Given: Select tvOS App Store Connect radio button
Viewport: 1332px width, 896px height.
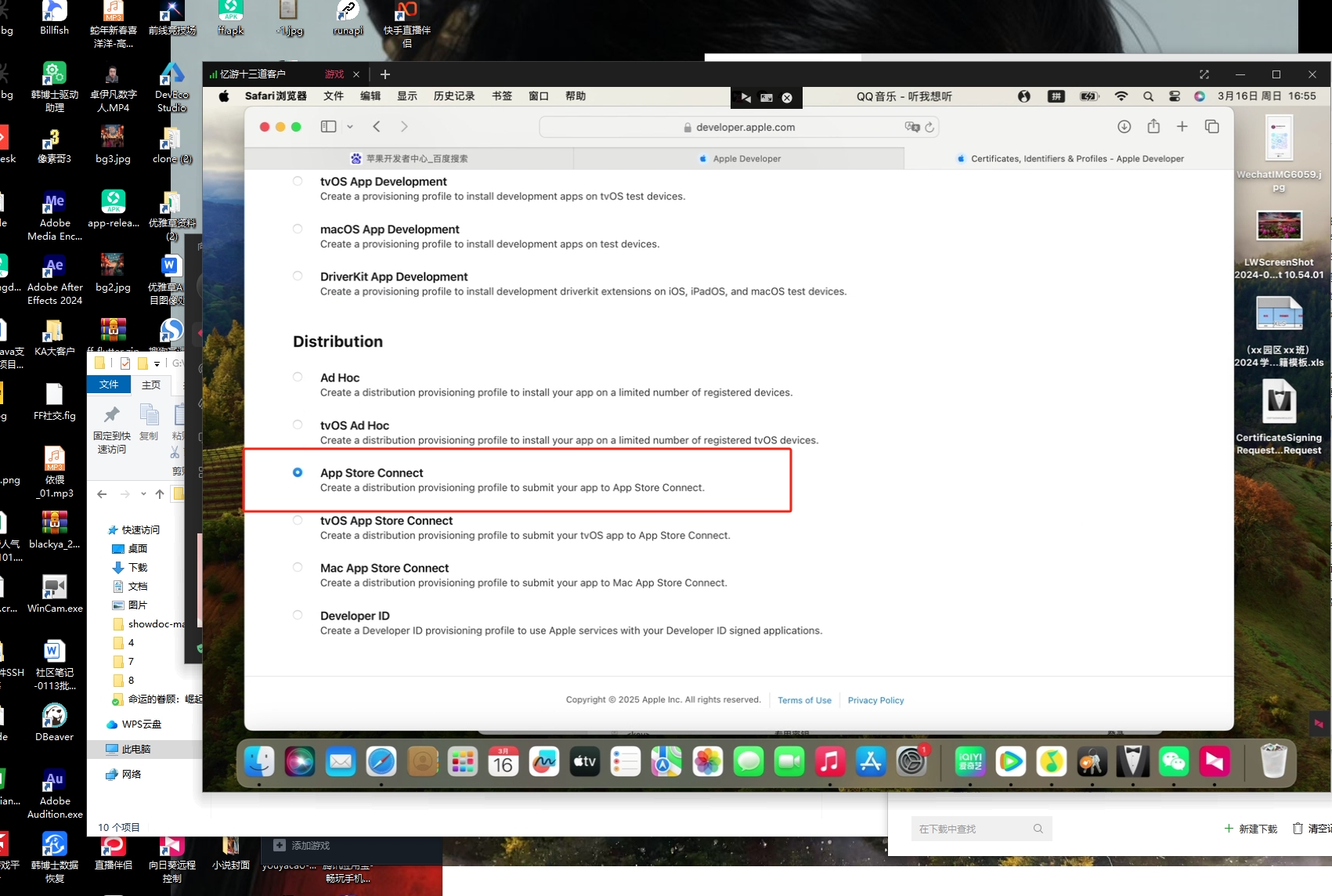Looking at the screenshot, I should (x=298, y=520).
